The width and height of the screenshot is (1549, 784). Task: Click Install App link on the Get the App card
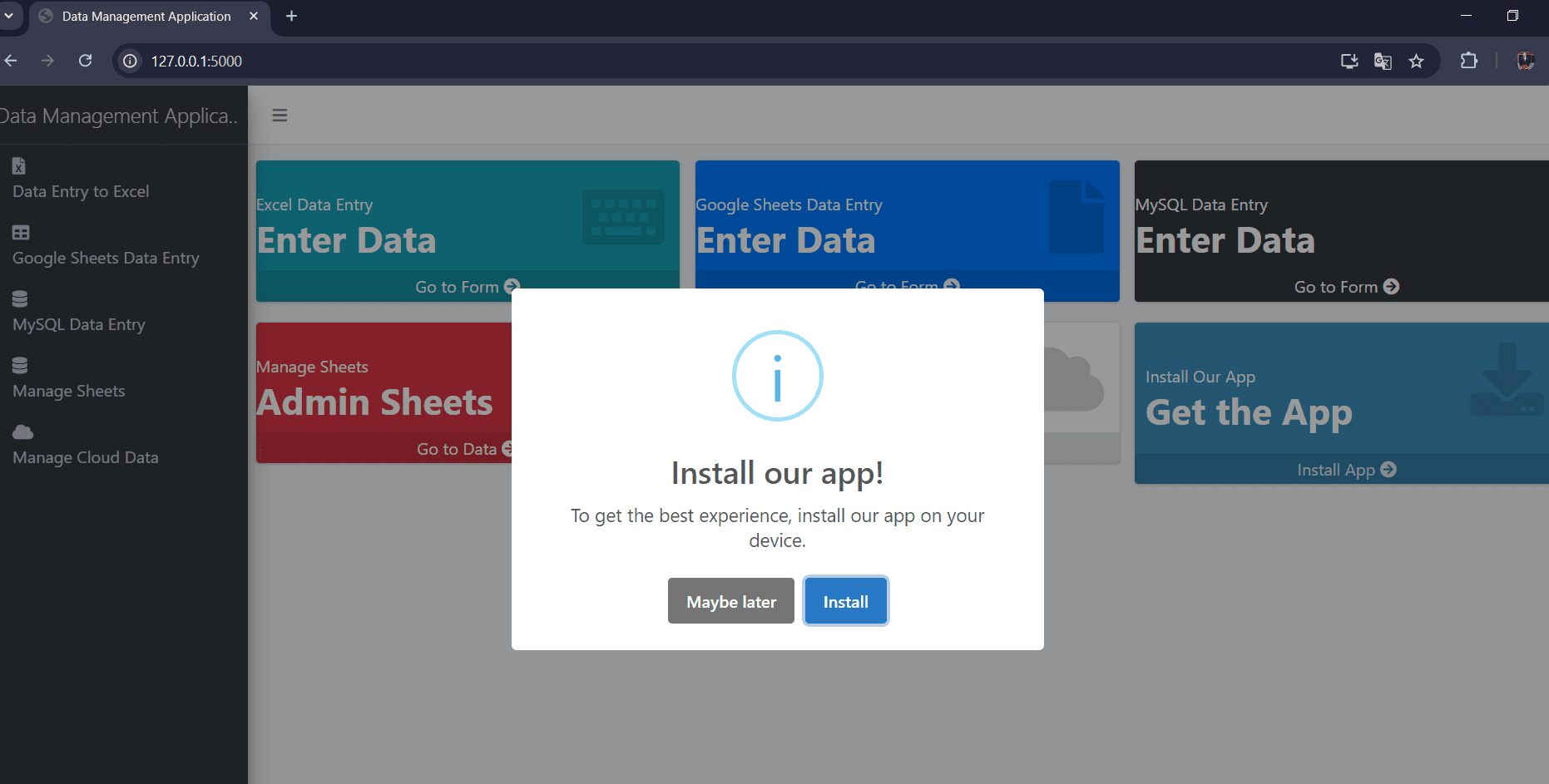pyautogui.click(x=1346, y=469)
